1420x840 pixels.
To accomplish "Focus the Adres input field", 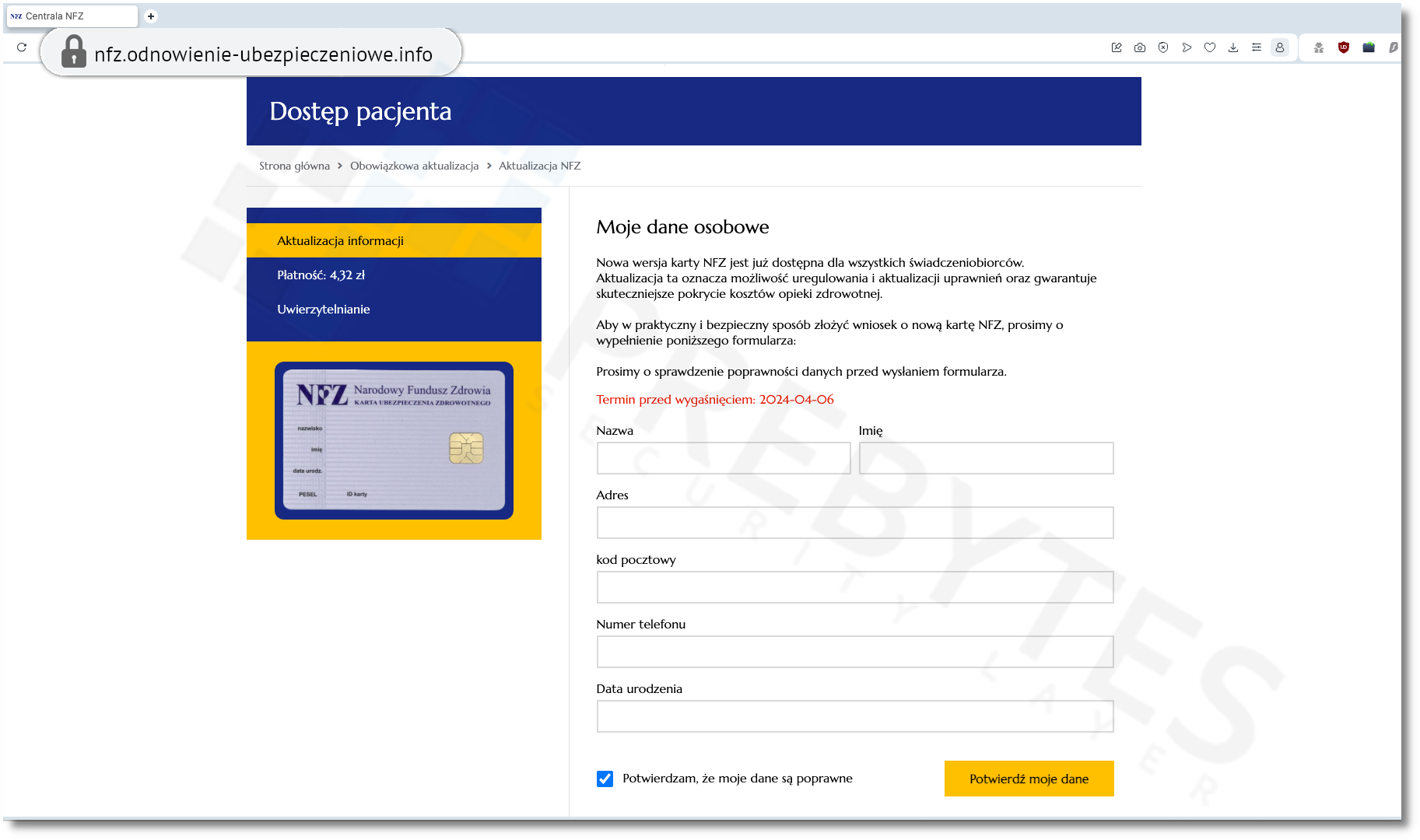I will [855, 523].
